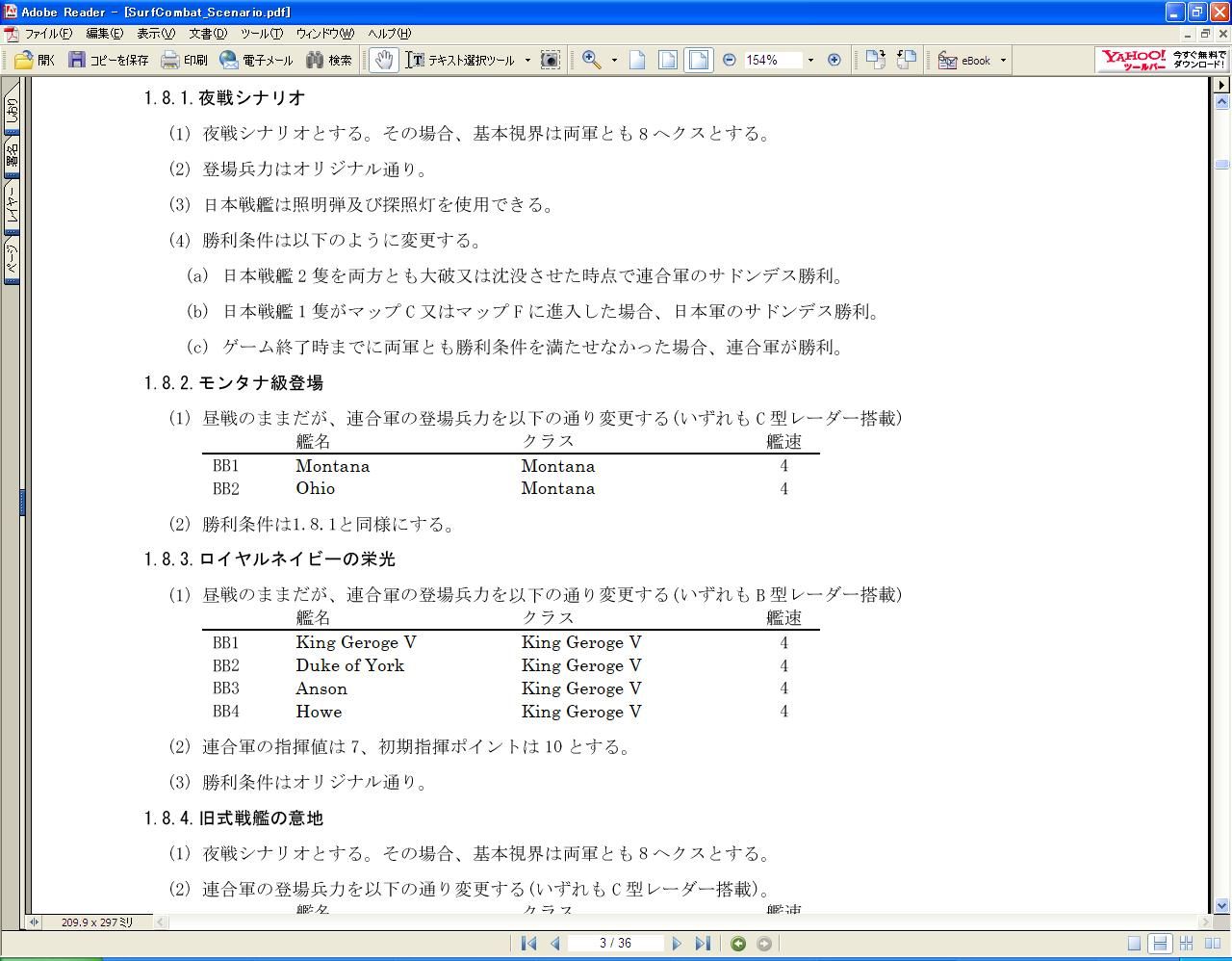Click the horizontal scrollbar right arrow
The image size is (1232, 961).
click(x=1205, y=922)
